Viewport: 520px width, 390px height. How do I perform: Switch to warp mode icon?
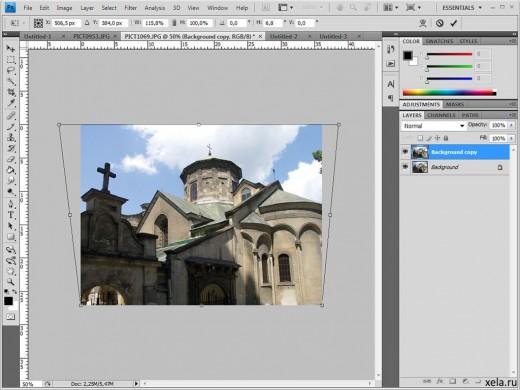(423, 23)
